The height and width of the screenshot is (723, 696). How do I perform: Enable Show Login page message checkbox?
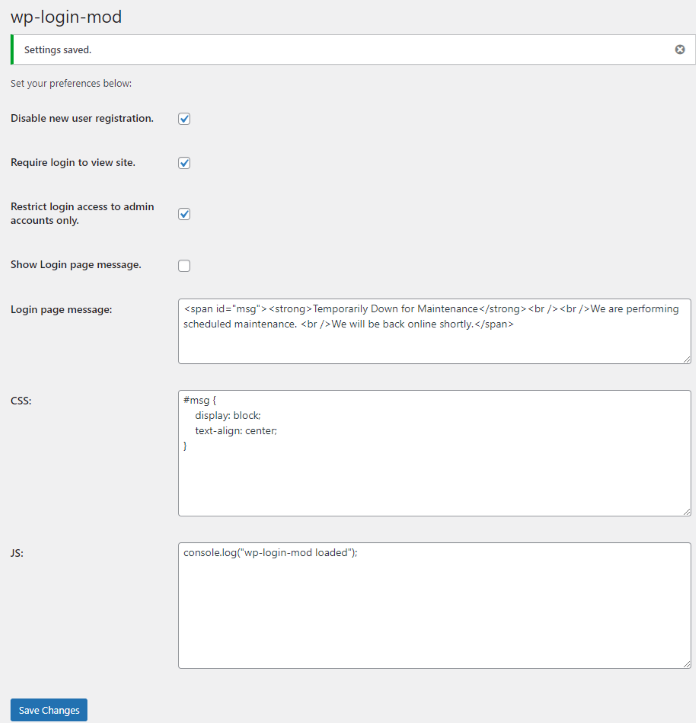click(184, 266)
